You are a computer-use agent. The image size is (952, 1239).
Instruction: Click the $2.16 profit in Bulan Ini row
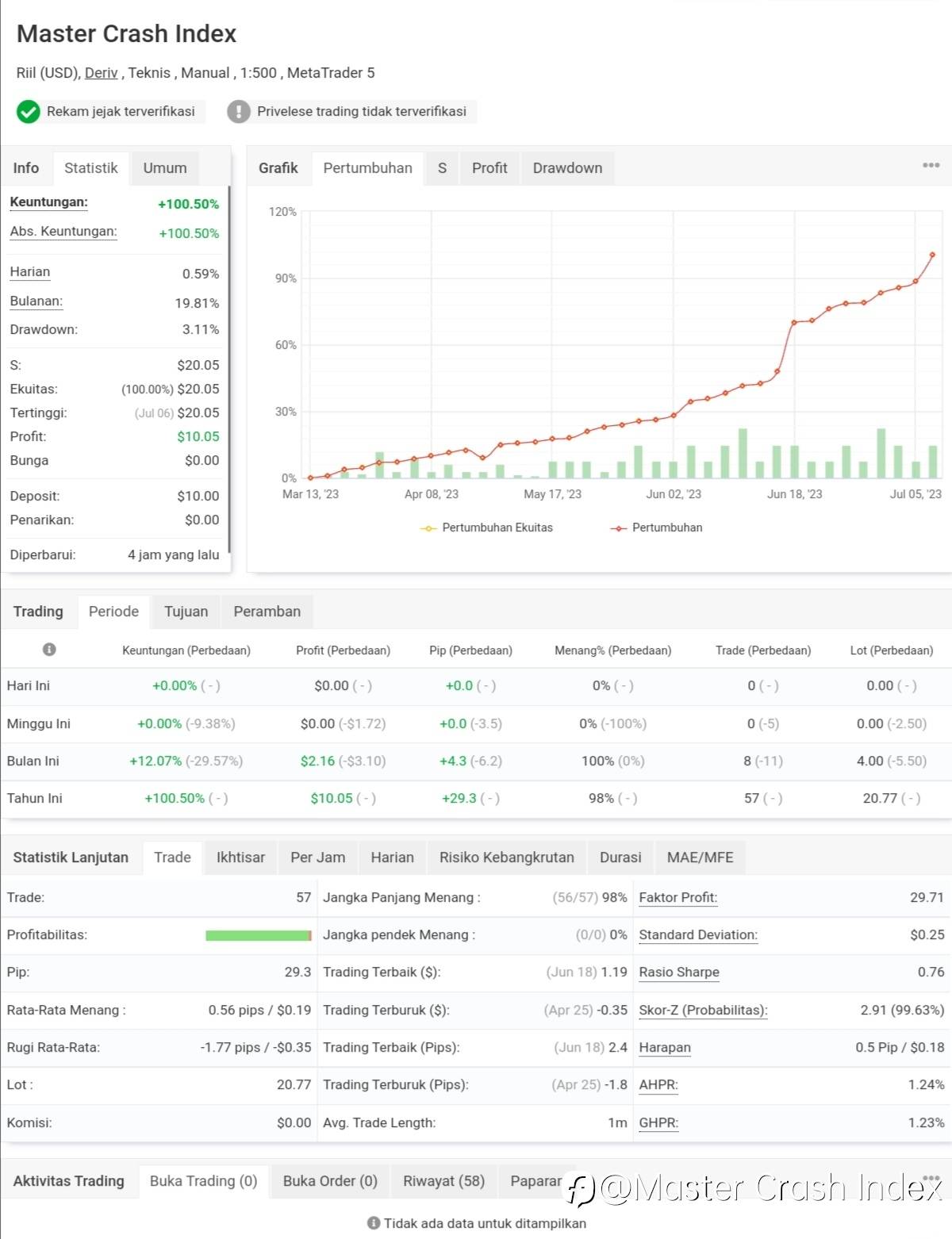click(317, 761)
